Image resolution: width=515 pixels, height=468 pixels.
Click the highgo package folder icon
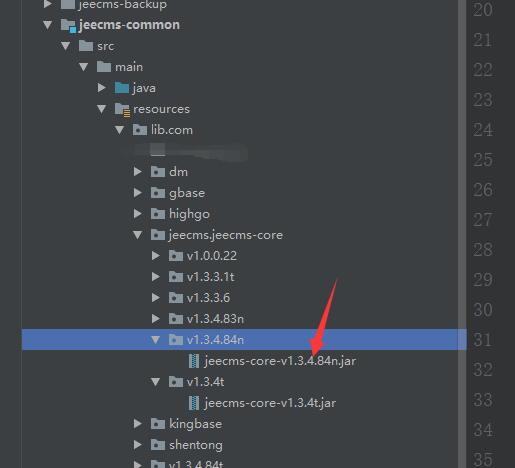pos(158,214)
